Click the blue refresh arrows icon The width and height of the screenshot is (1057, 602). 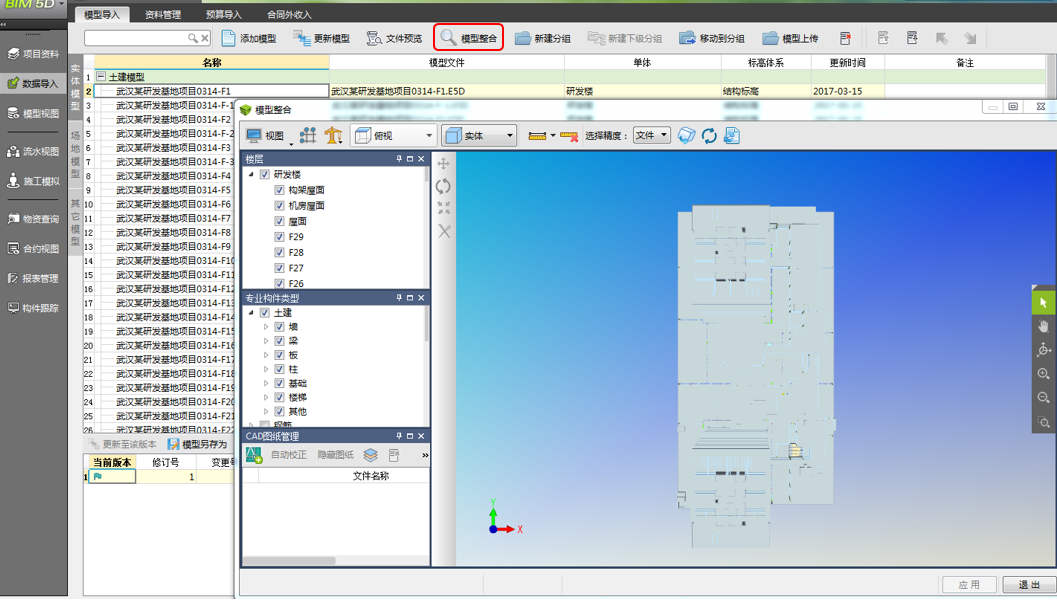click(x=709, y=136)
